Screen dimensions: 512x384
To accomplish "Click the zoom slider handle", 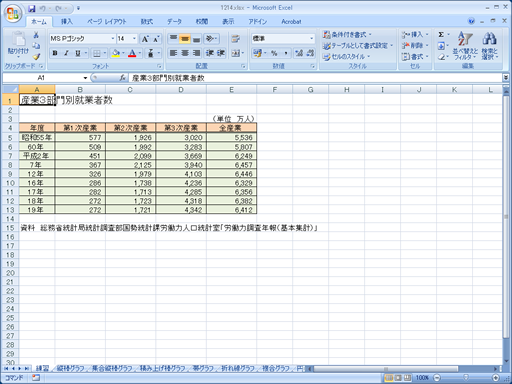I will 466,377.
